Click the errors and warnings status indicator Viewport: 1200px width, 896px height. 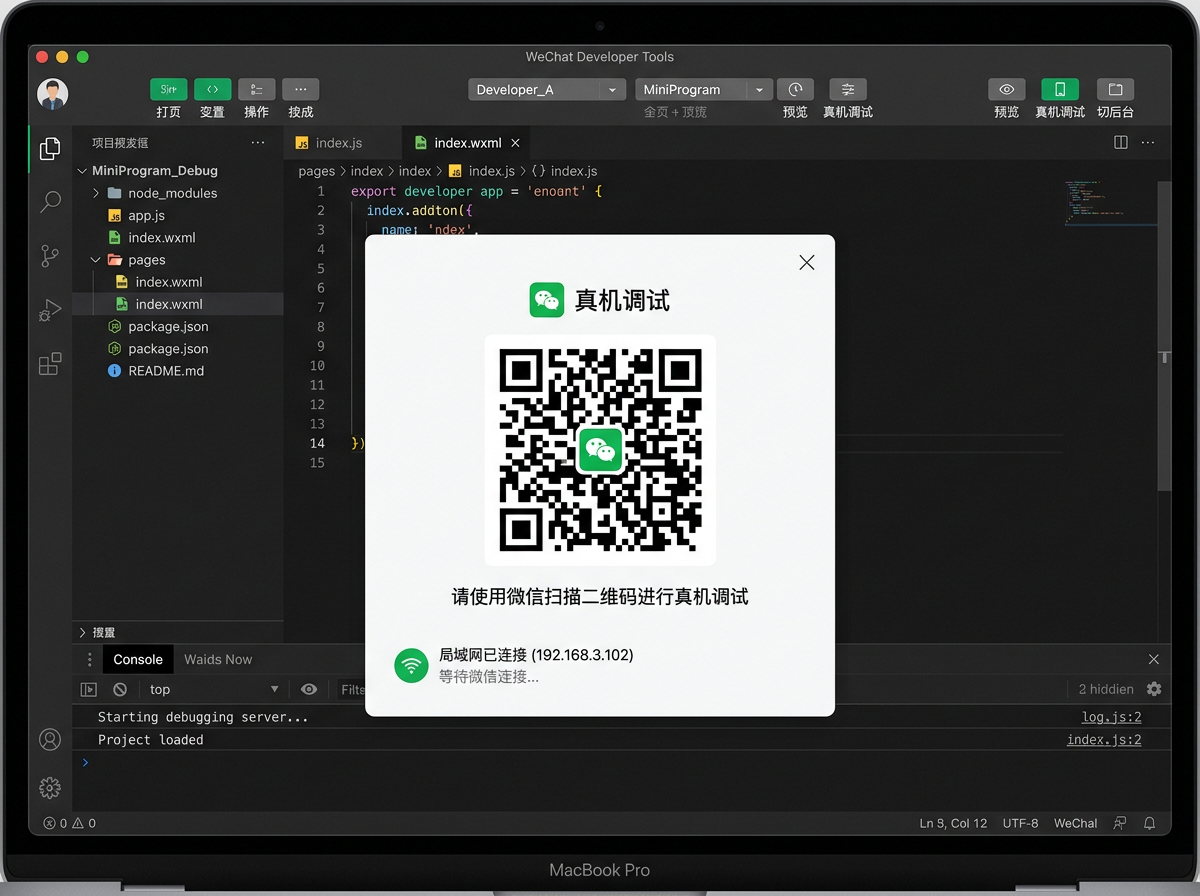[70, 824]
